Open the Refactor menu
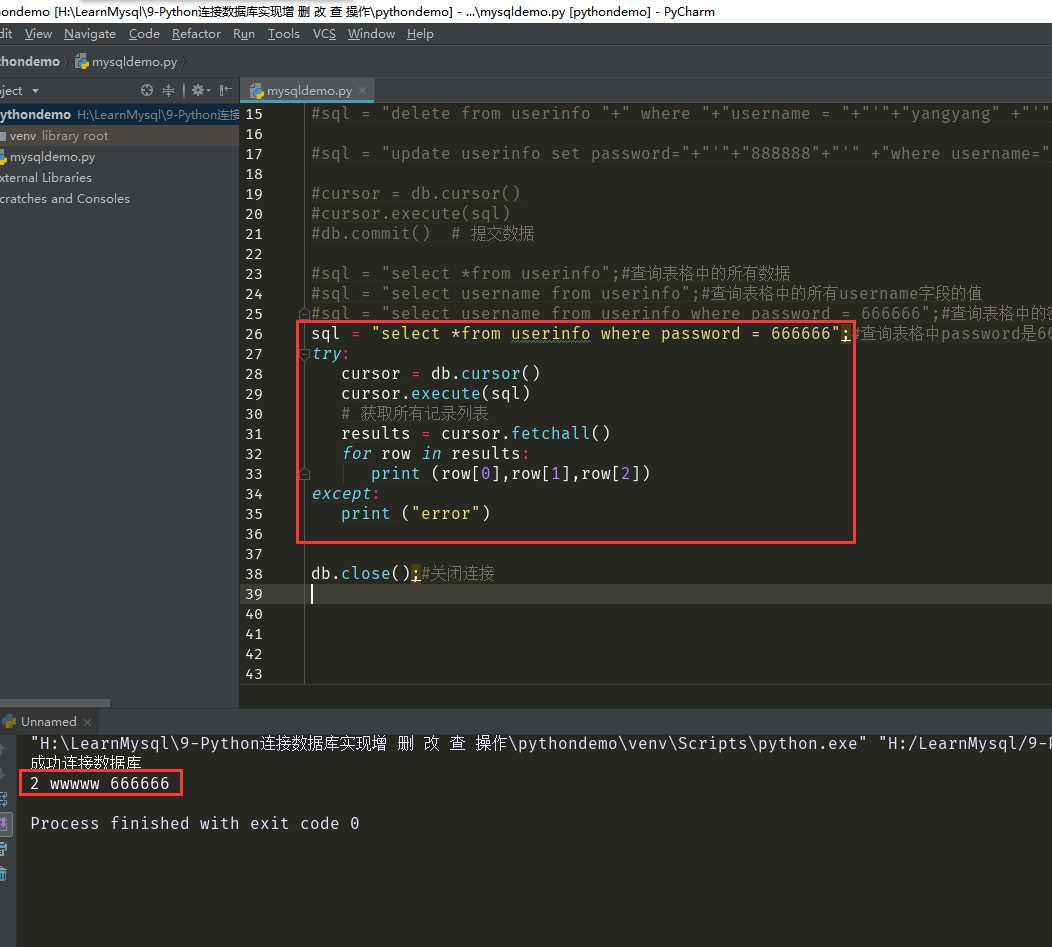This screenshot has height=947, width=1052. point(196,34)
